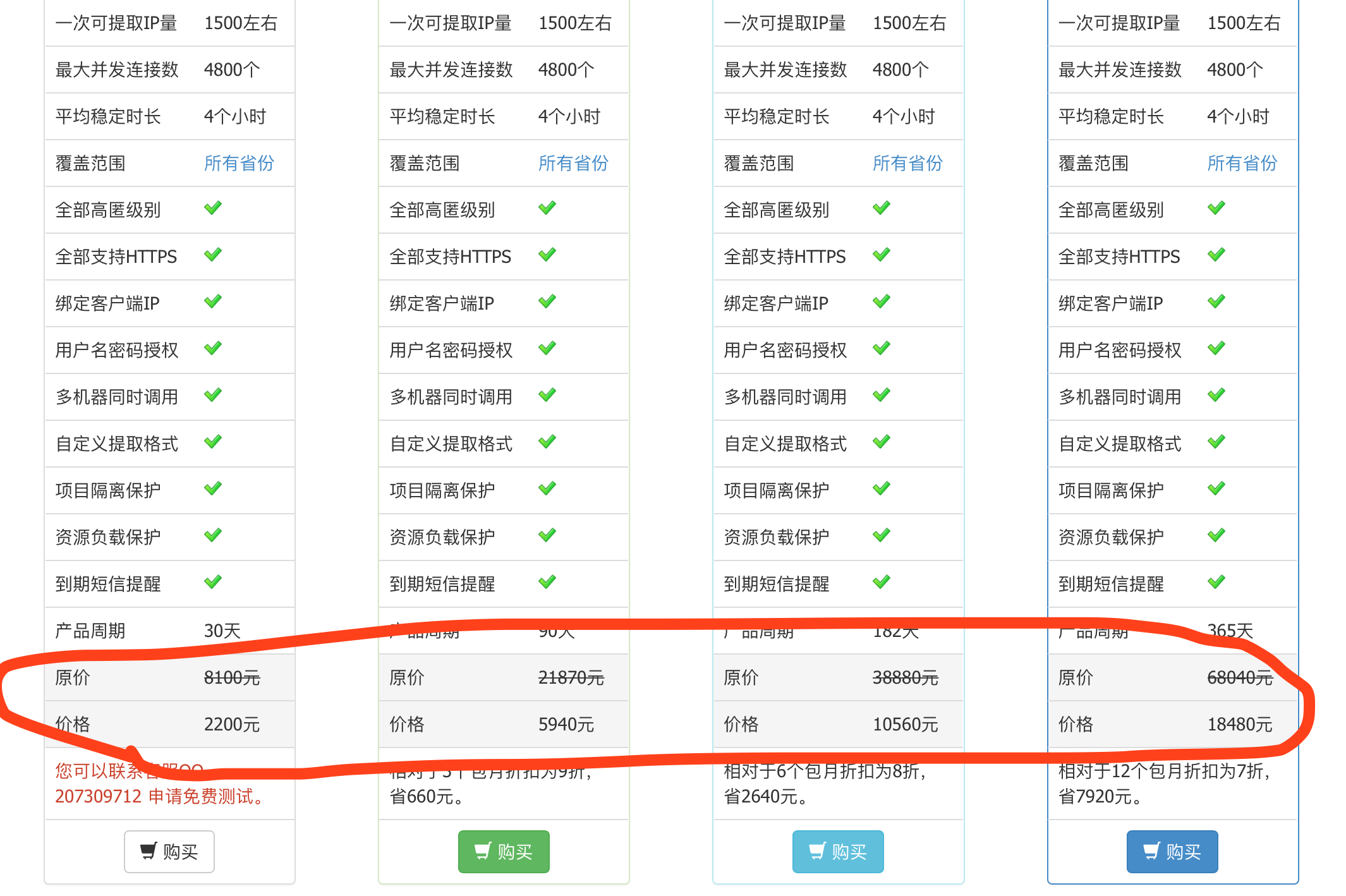Click the 多机器同时调用 checkmark in the first plan

pos(213,395)
